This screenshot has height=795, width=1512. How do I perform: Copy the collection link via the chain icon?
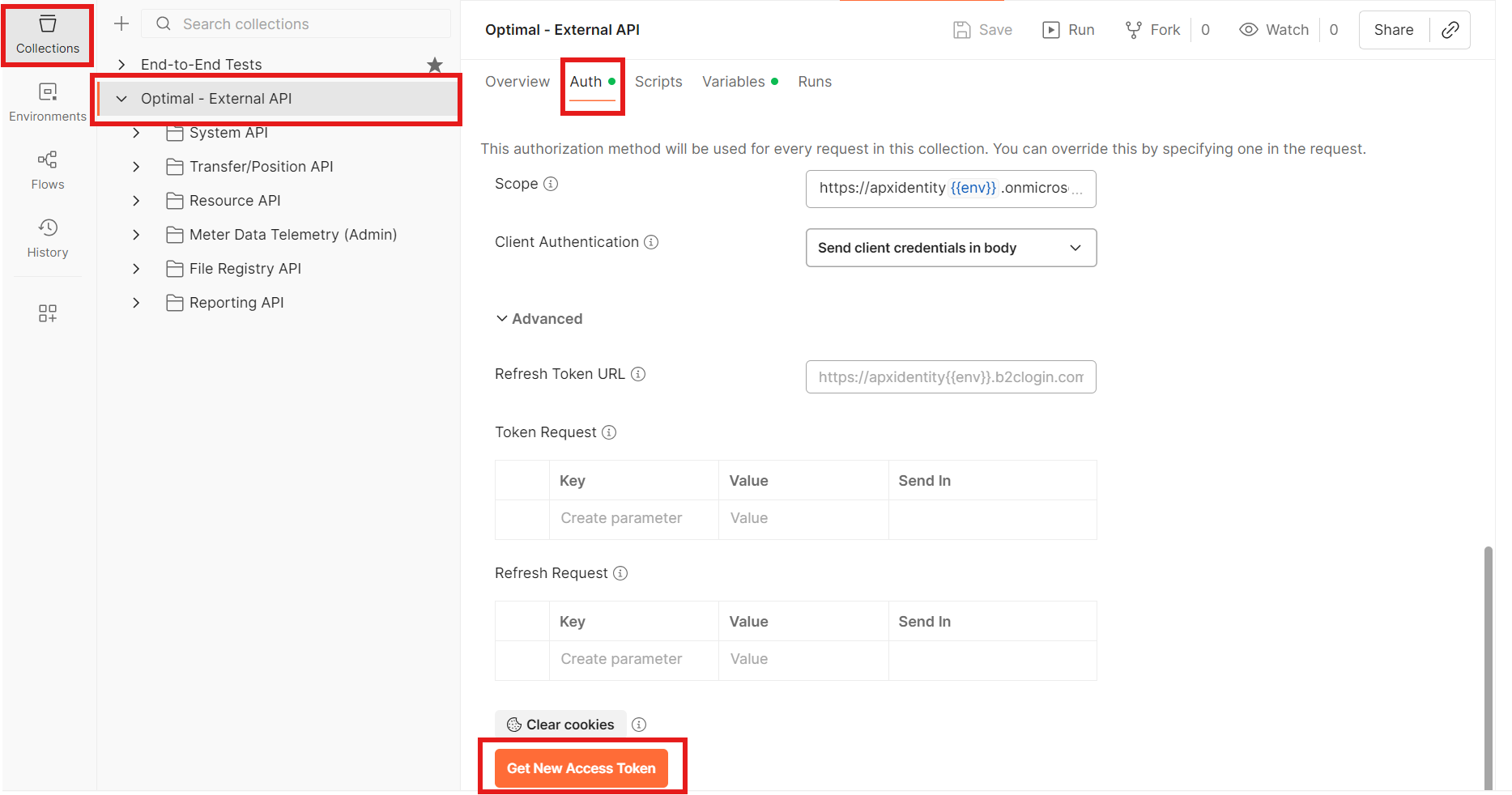coord(1450,30)
